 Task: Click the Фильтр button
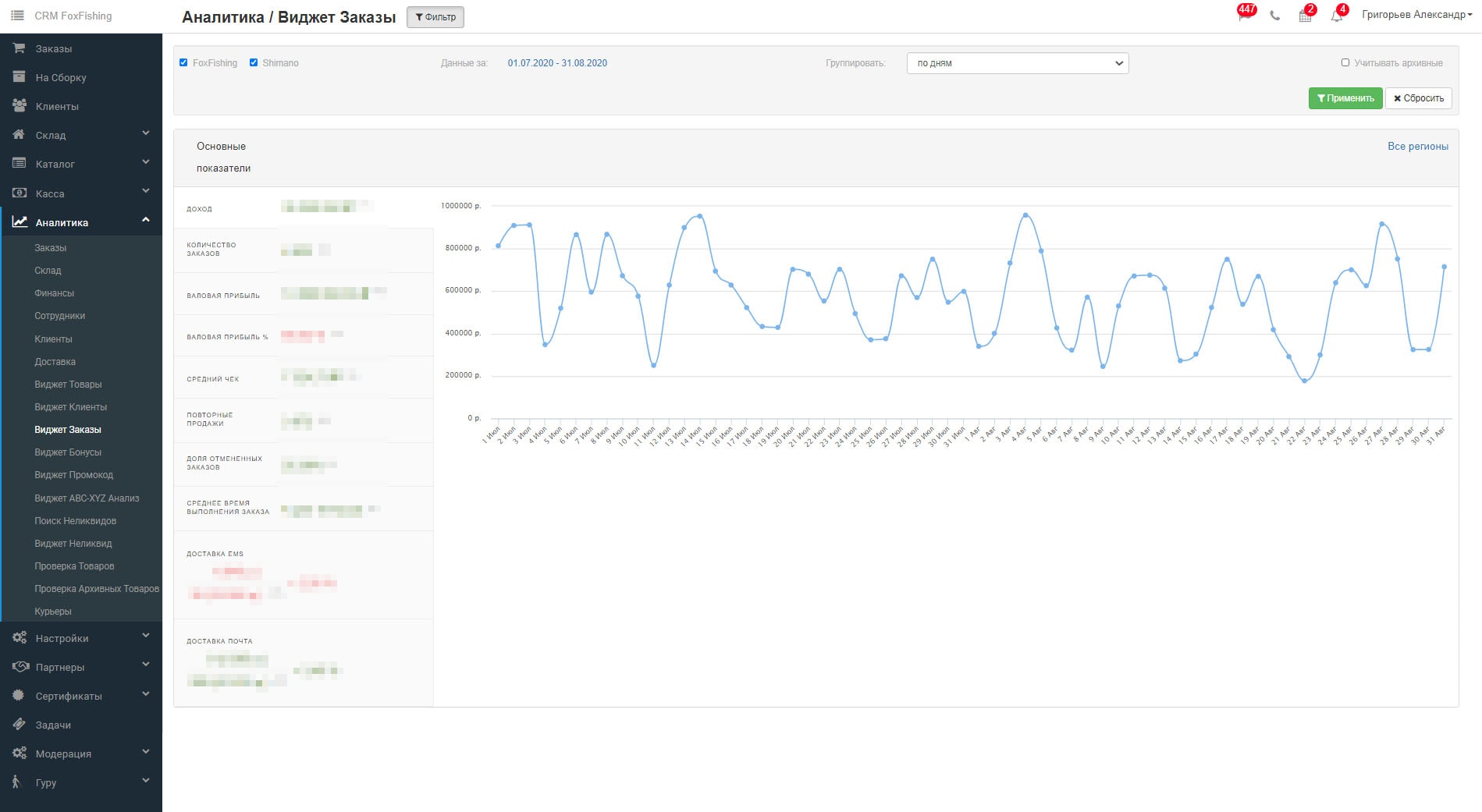pos(435,17)
